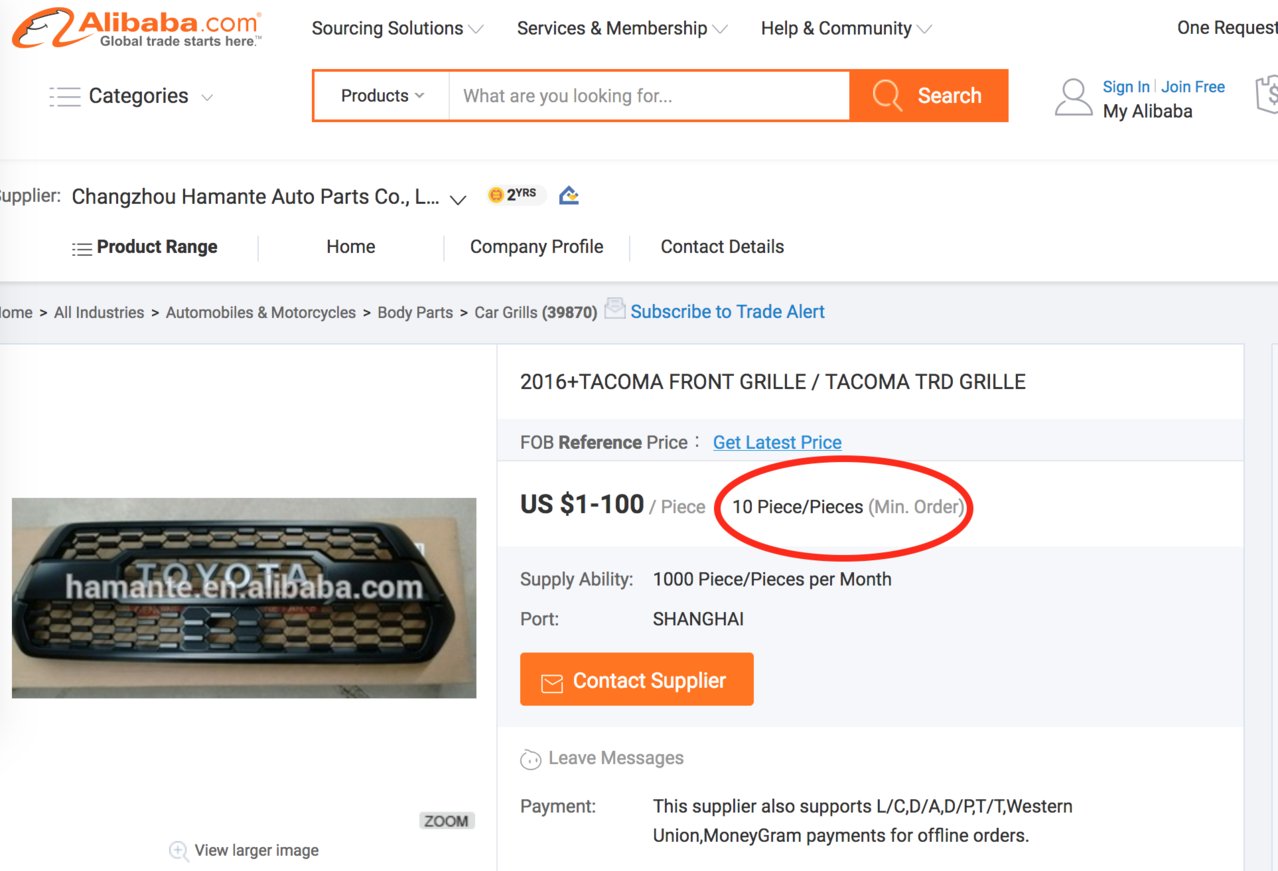Click the Trade Alert envelope icon

615,308
